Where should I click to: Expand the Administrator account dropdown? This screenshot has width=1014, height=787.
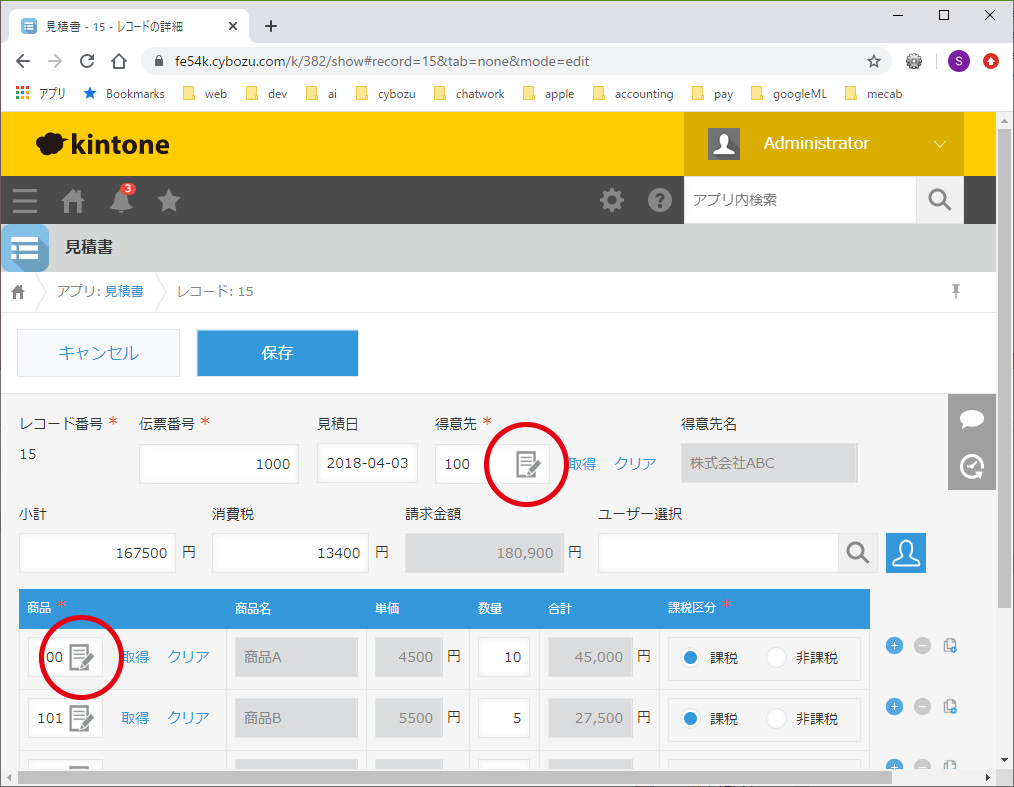939,144
